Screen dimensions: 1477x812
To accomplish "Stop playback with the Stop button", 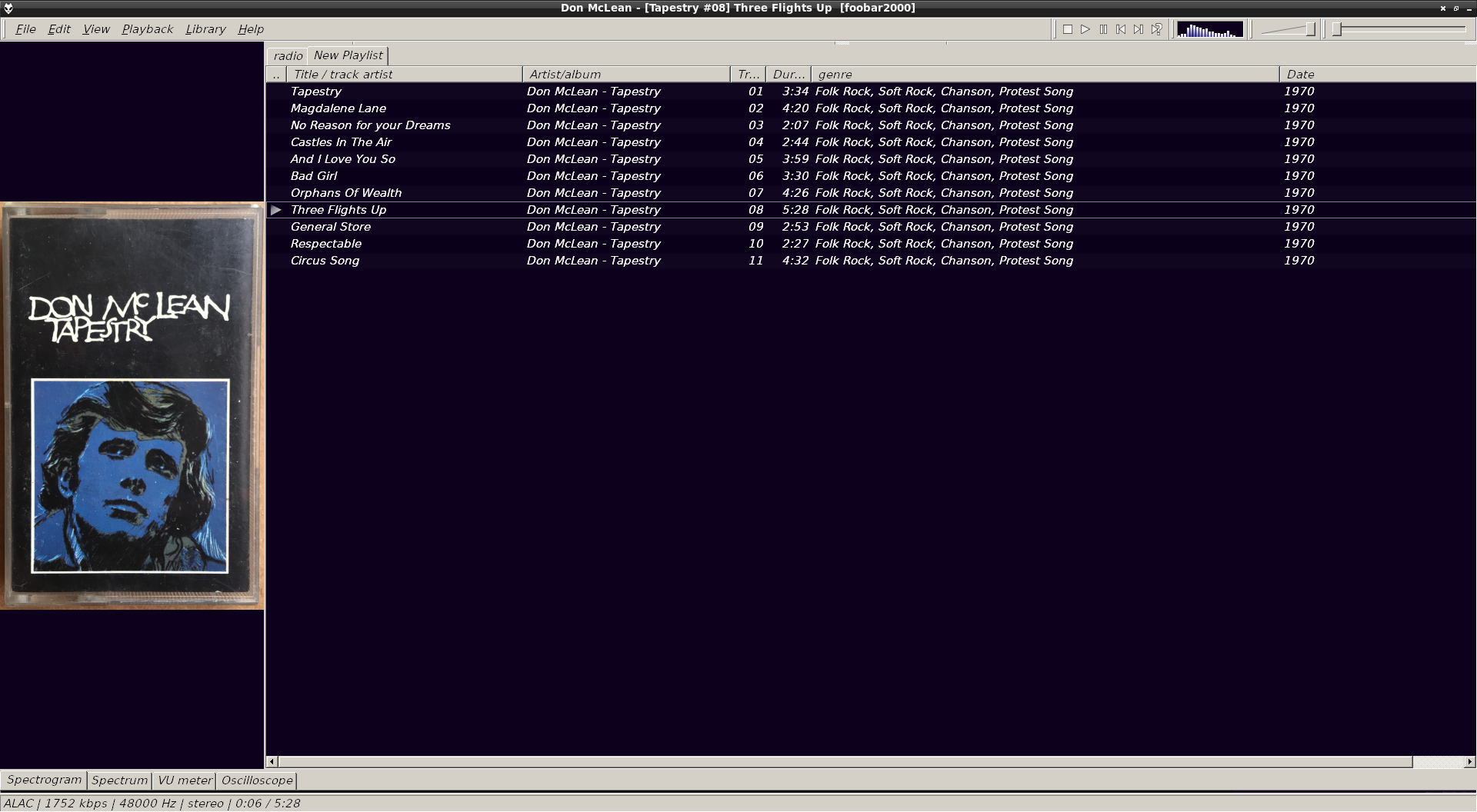I will click(x=1068, y=29).
